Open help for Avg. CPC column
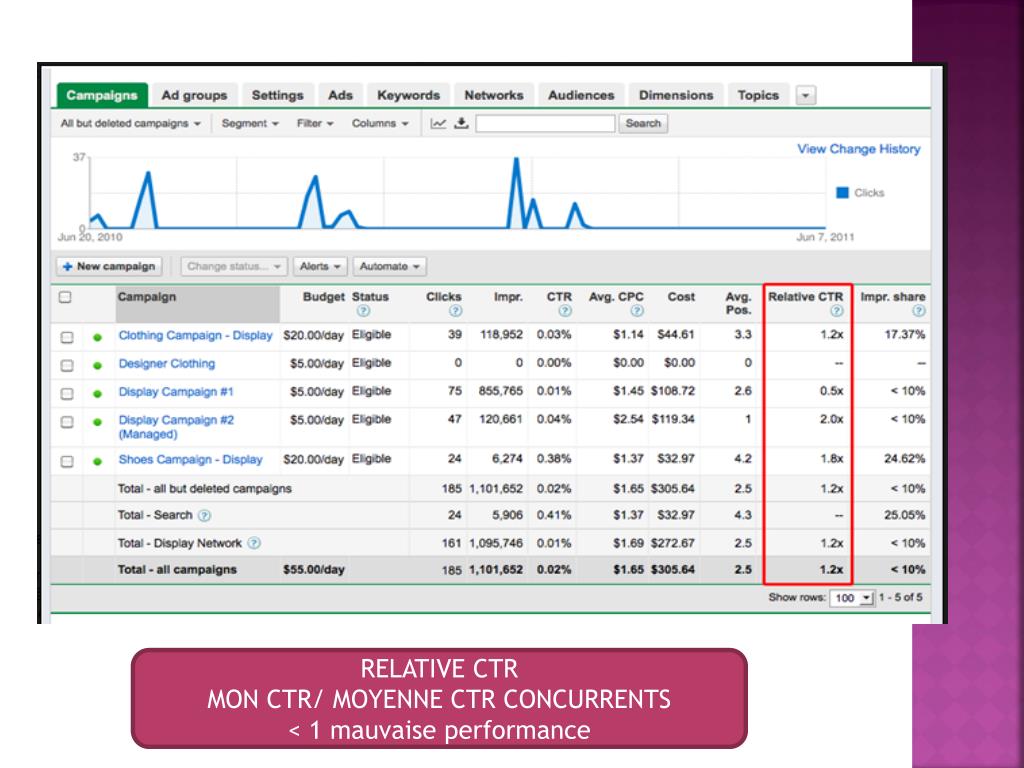This screenshot has height=768, width=1024. pyautogui.click(x=637, y=311)
